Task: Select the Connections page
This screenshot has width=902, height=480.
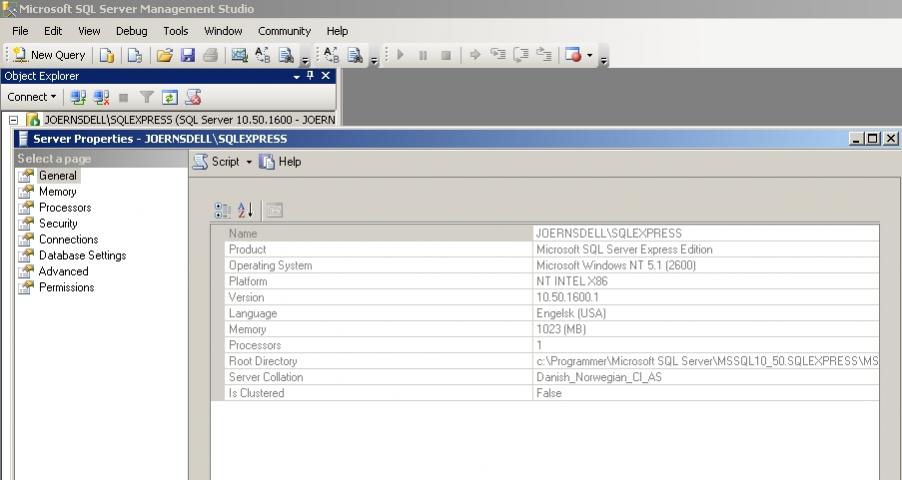Action: [x=68, y=239]
